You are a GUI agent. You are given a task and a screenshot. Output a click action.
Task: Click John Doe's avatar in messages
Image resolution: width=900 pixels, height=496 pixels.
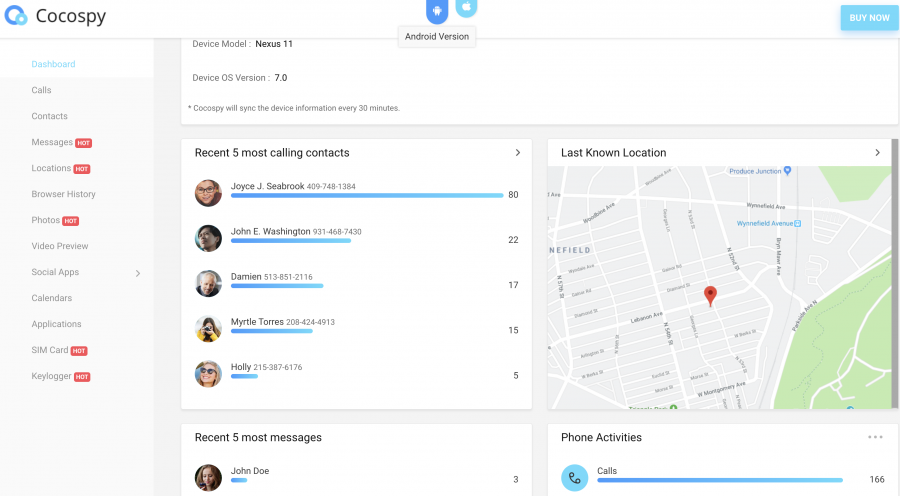coord(208,478)
